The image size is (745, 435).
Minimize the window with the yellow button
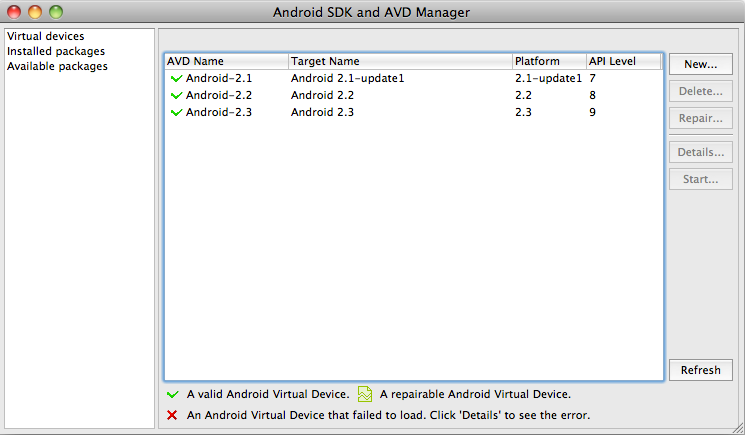35,12
